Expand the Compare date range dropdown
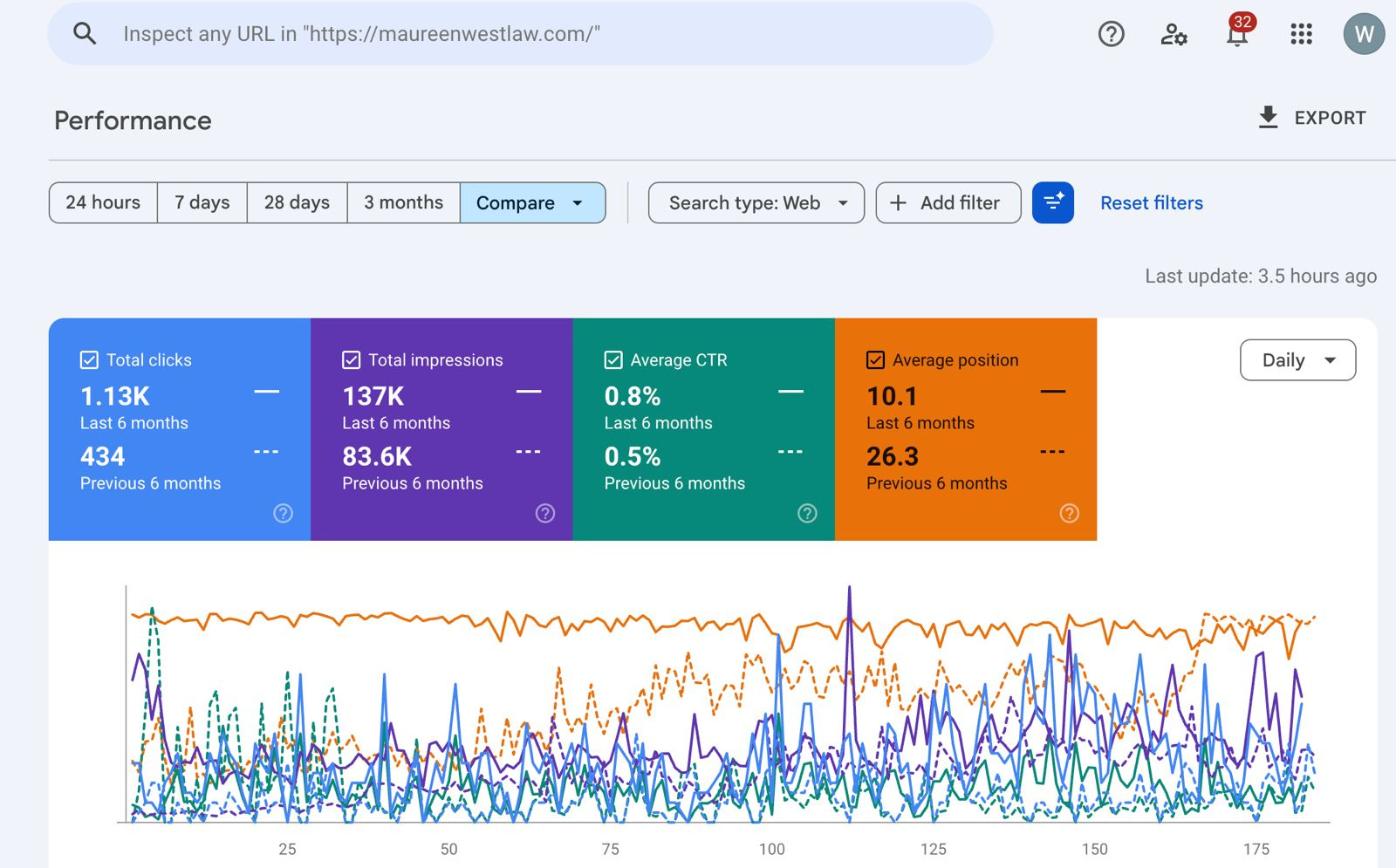 tap(532, 202)
